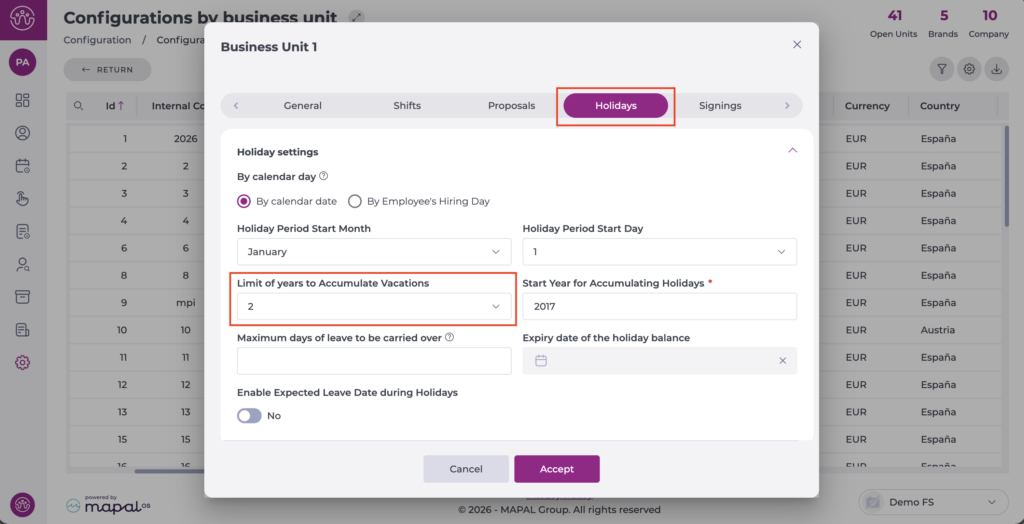
Task: Click the help icon beside By calendar day
Action: click(x=323, y=176)
